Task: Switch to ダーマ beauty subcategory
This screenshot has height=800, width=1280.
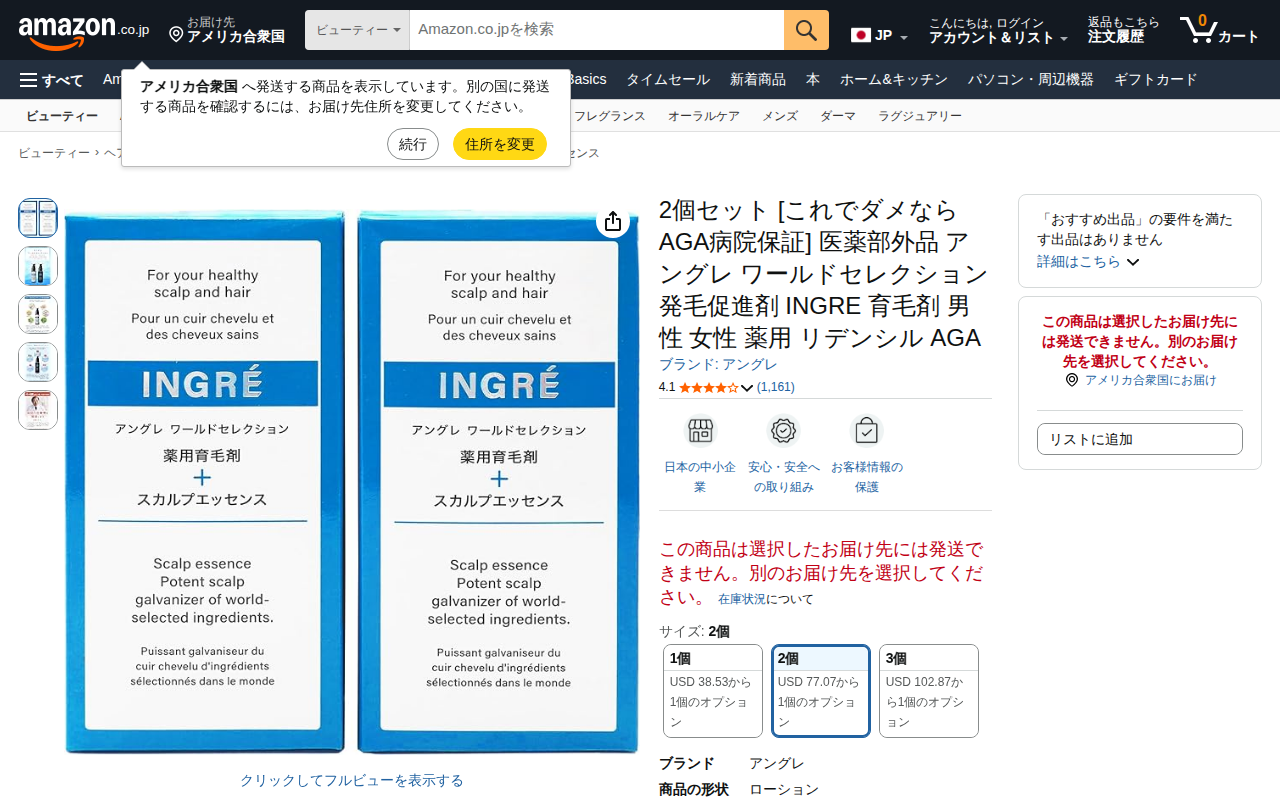Action: click(838, 116)
